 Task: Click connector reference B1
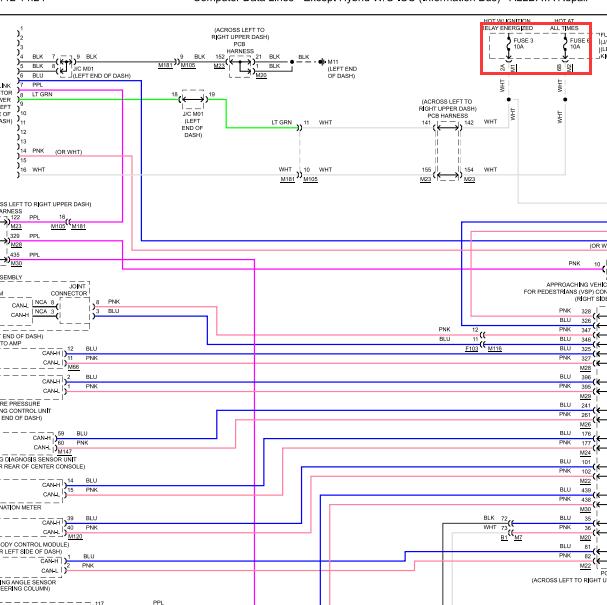click(x=504, y=537)
